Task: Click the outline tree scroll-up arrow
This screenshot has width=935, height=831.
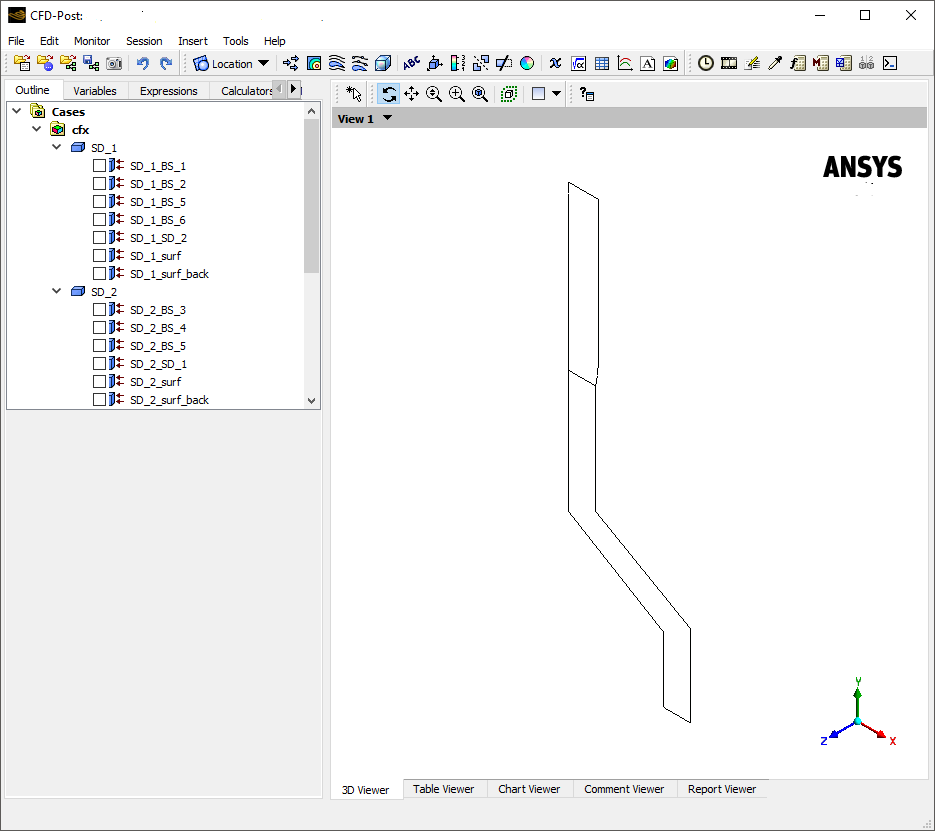Action: tap(311, 111)
